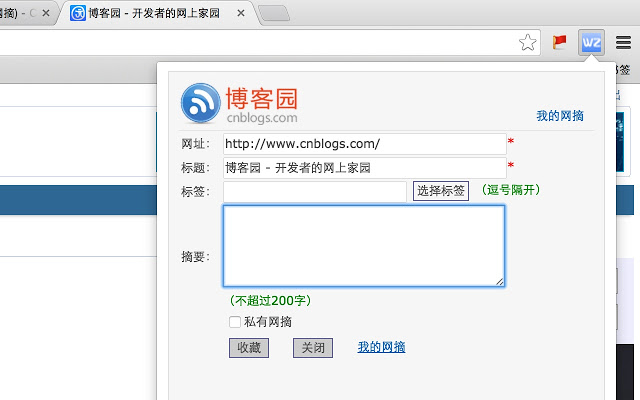Click the WZ extension icon in toolbar

click(591, 42)
